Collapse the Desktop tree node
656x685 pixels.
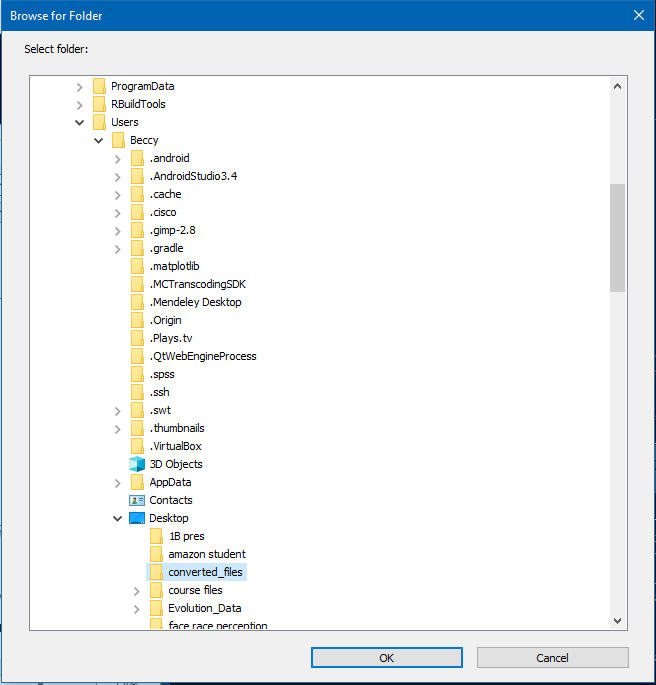coord(118,518)
